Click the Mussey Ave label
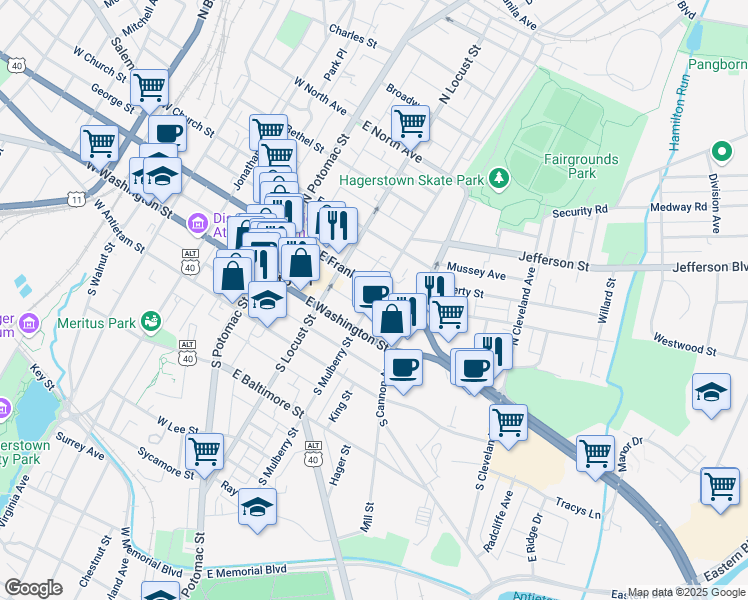Screen dimensions: 748x600 (476, 271)
